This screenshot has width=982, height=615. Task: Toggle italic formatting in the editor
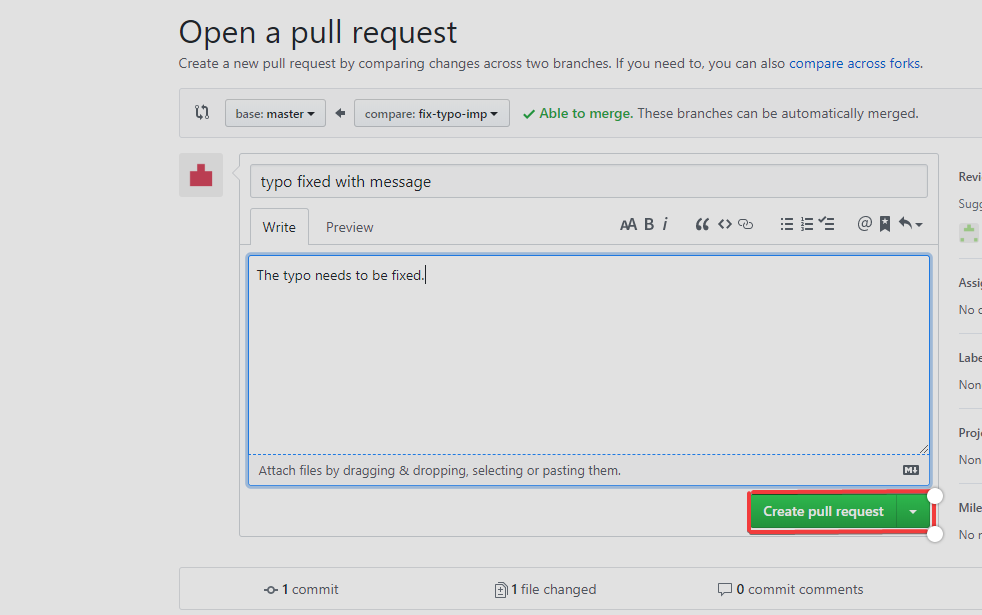tap(667, 224)
